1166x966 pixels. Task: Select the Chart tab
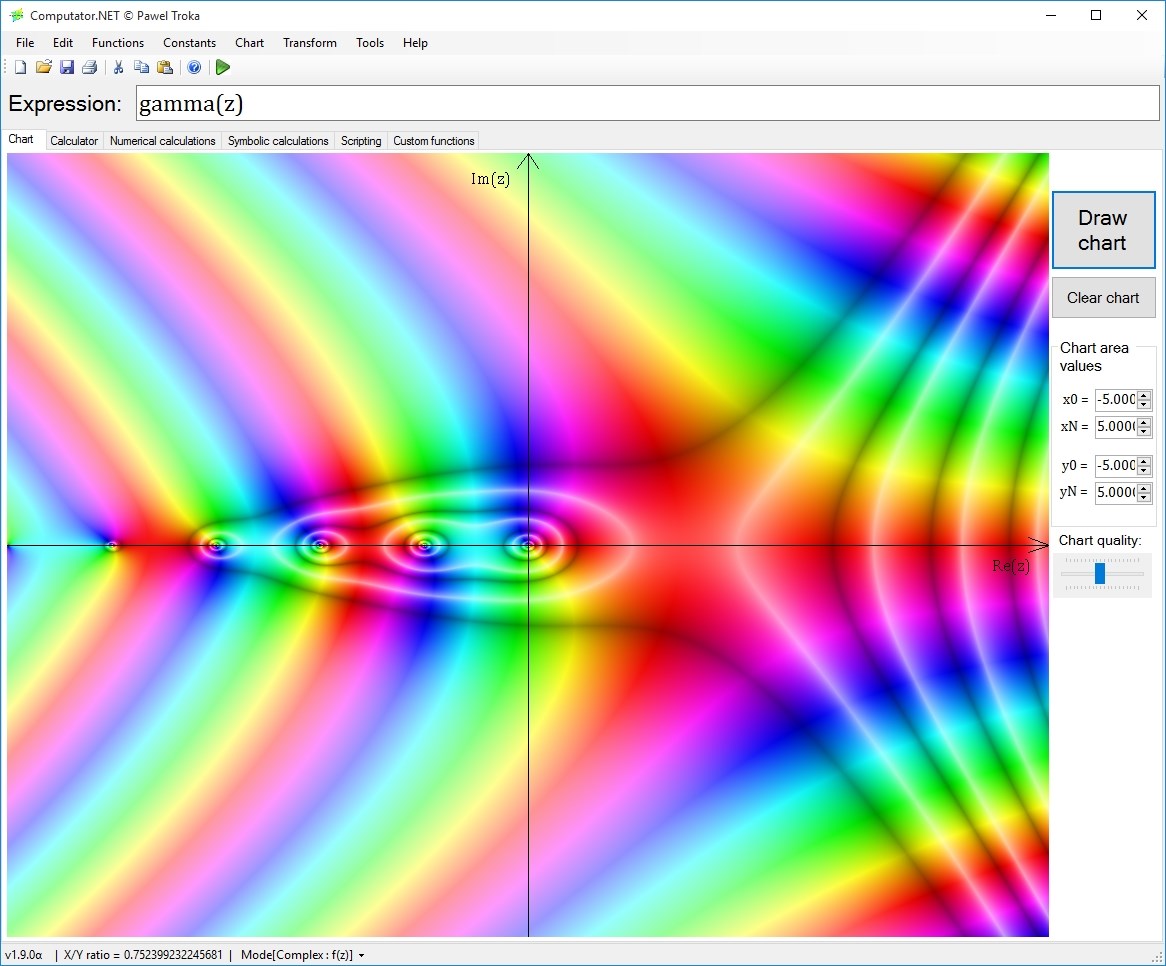21,139
